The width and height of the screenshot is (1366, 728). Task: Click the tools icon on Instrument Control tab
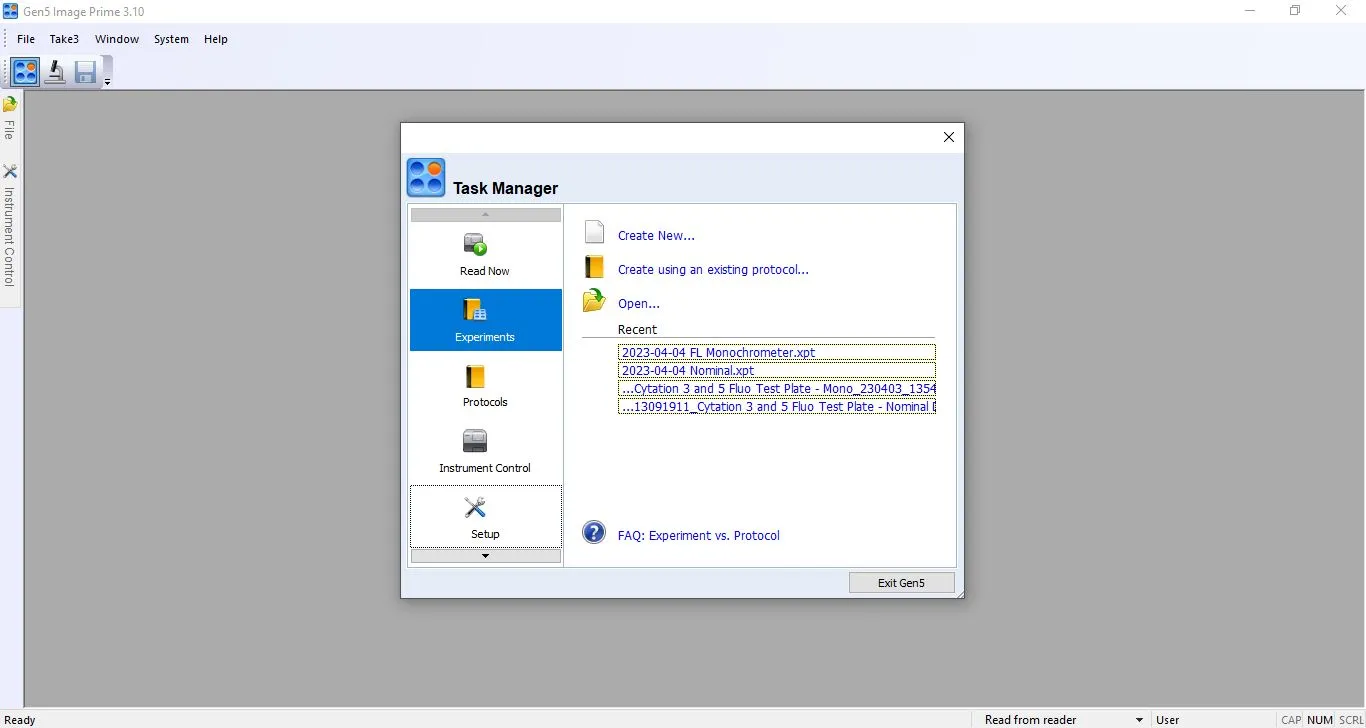10,171
